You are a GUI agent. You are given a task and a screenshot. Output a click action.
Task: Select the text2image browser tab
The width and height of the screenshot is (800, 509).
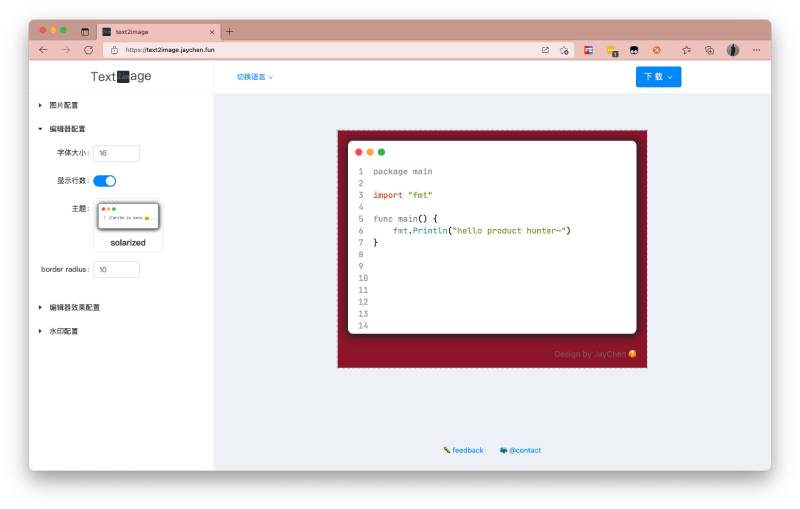click(158, 32)
